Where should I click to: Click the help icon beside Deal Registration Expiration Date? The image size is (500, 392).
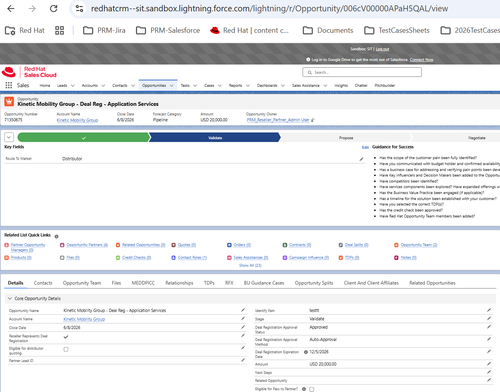[x=306, y=352]
